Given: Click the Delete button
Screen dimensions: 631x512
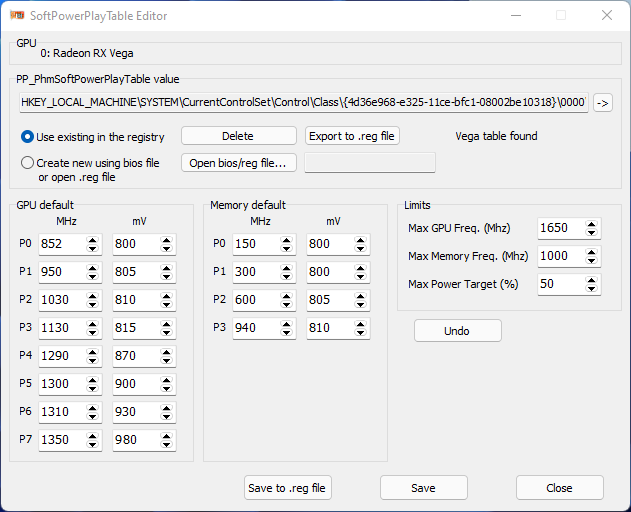Looking at the screenshot, I should coord(239,136).
